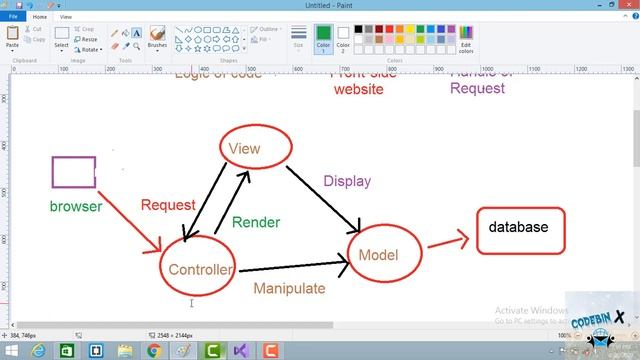Choose the red color swatch

point(389,29)
